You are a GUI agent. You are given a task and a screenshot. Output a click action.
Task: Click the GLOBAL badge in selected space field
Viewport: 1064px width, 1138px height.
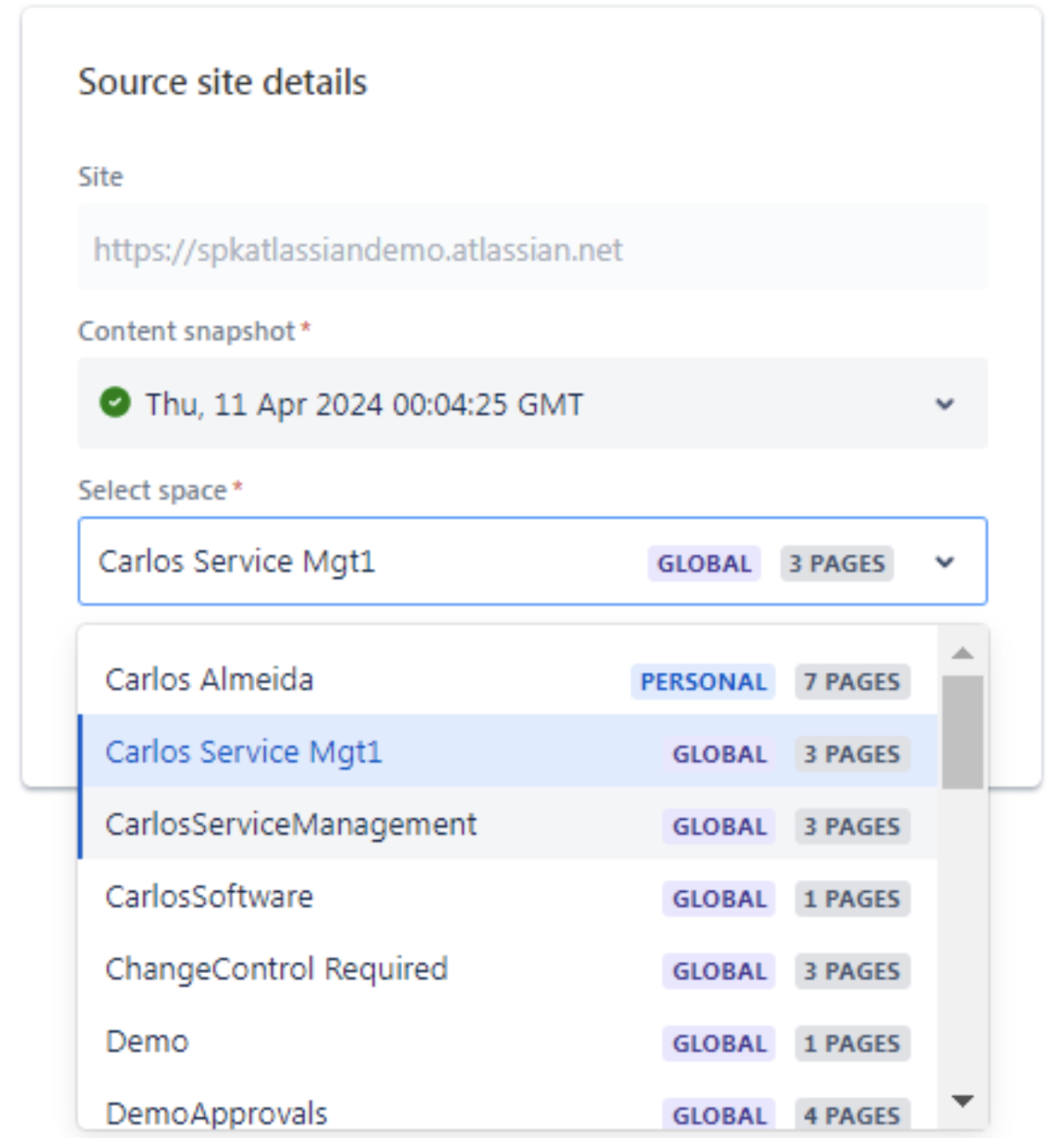pos(704,564)
